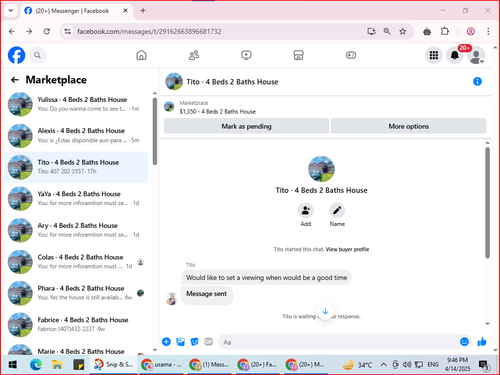Open Yulissa's conversation
This screenshot has width=500, height=375.
pyautogui.click(x=76, y=104)
